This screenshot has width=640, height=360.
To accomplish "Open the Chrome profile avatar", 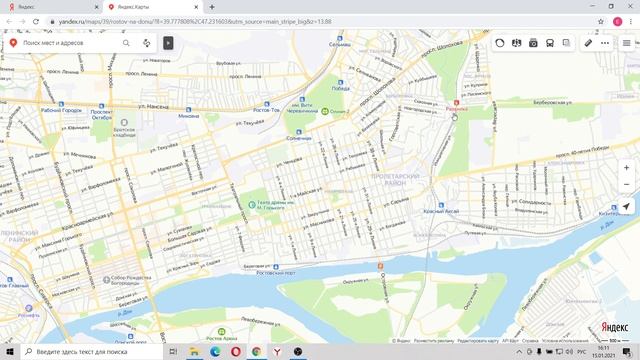I will coord(618,22).
